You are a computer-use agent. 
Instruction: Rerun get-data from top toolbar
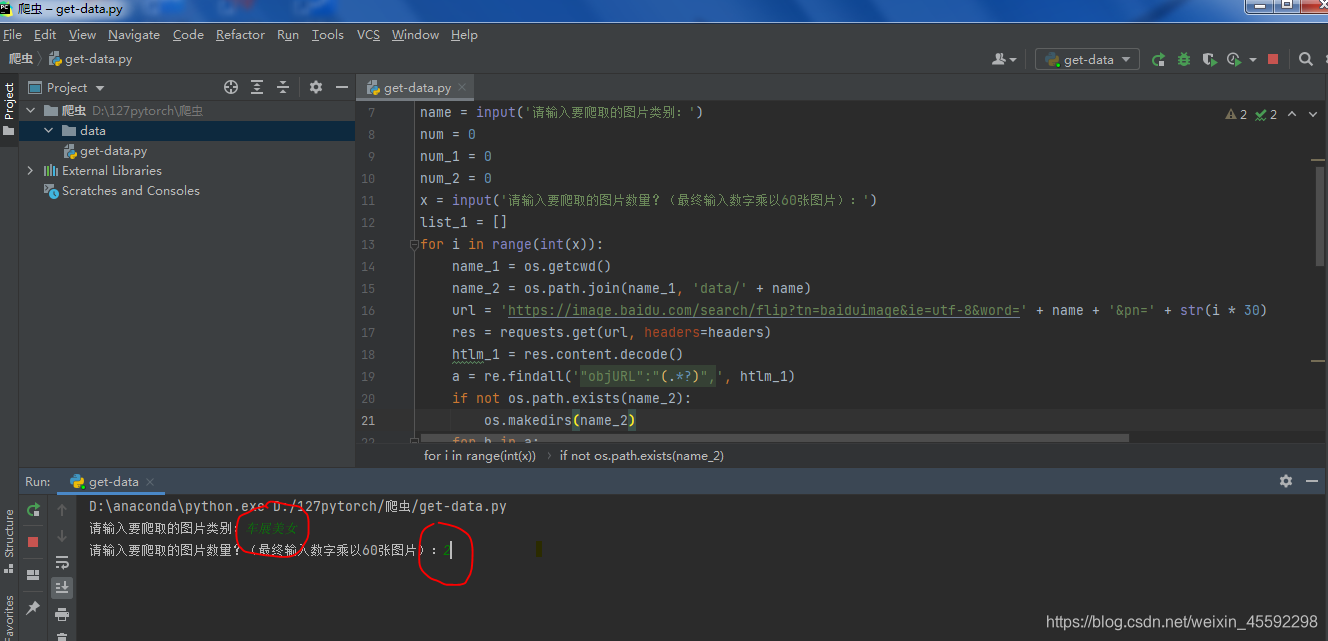(x=1158, y=60)
